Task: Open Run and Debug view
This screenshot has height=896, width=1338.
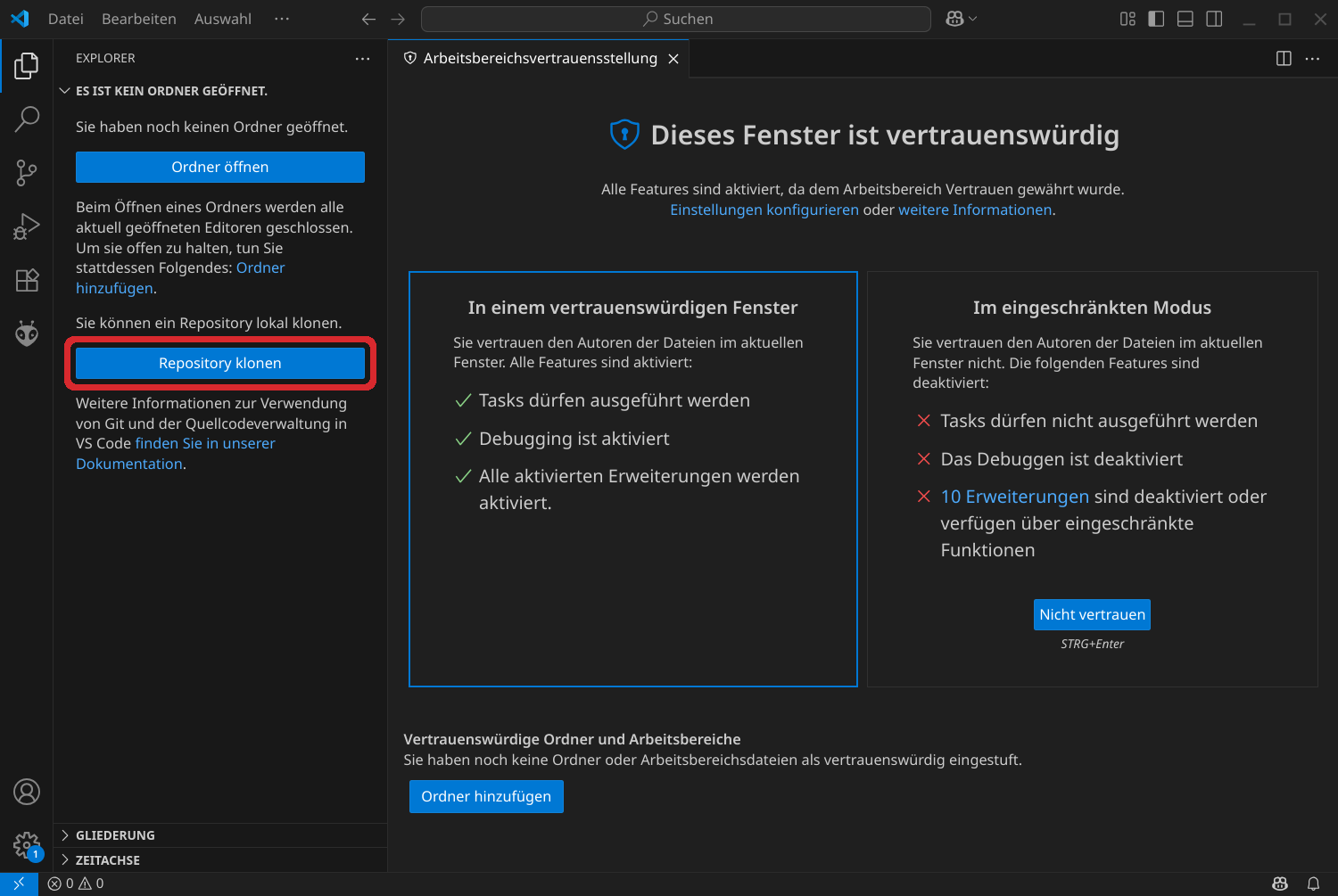Action: click(x=27, y=226)
